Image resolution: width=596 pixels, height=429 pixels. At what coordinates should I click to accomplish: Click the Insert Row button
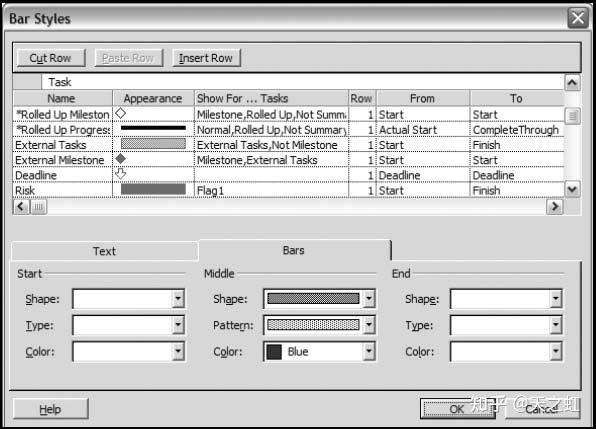tap(206, 58)
